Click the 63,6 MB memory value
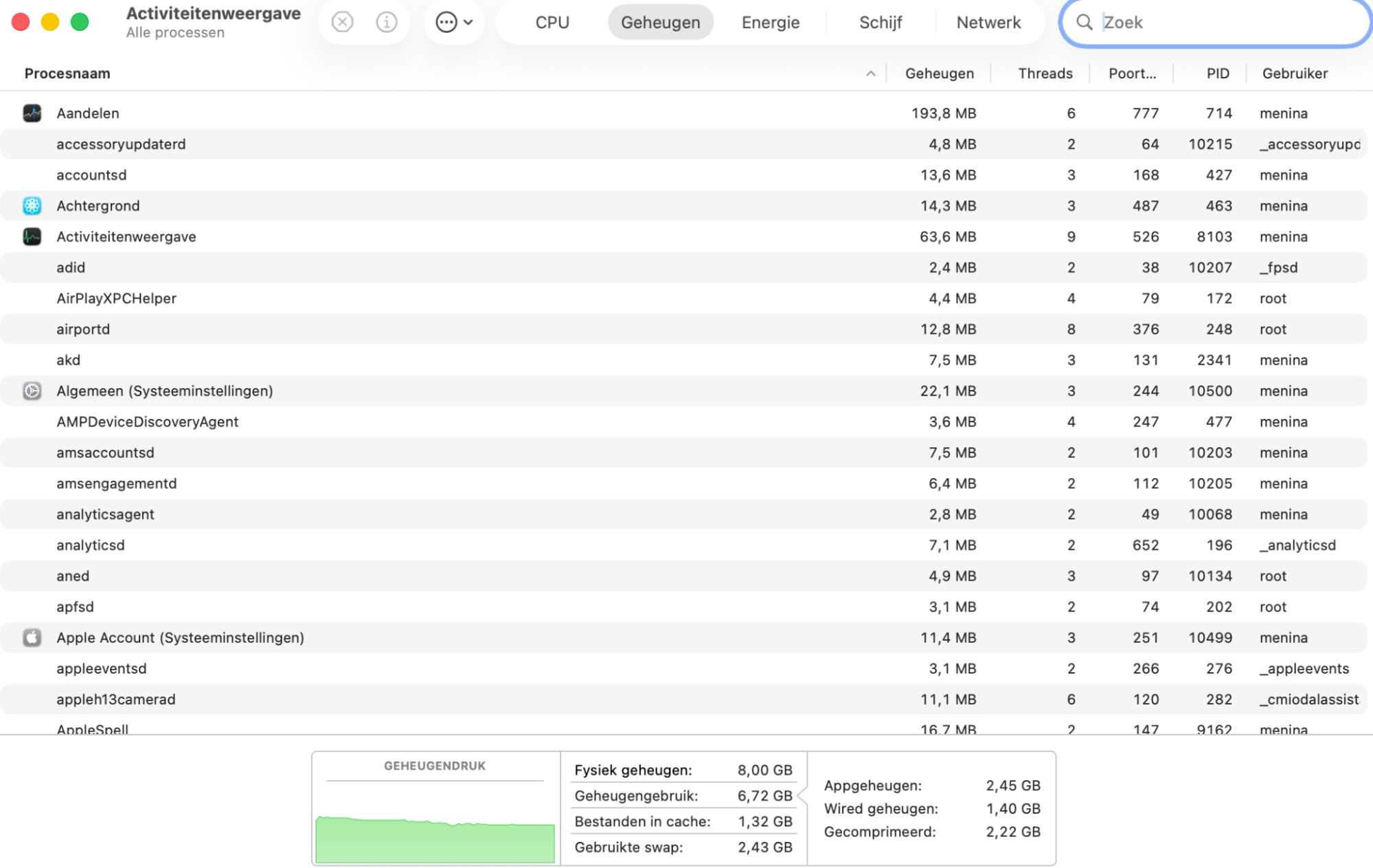The width and height of the screenshot is (1373, 868). 948,237
